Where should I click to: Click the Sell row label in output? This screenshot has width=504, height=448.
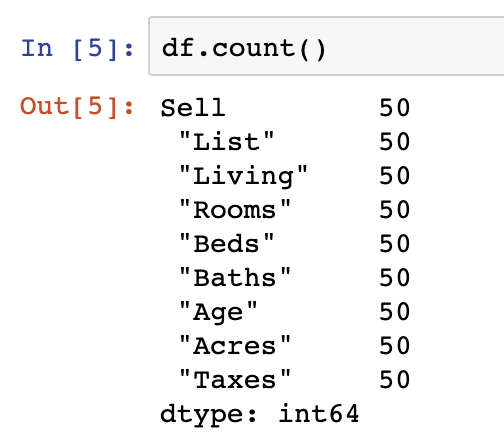pyautogui.click(x=193, y=108)
